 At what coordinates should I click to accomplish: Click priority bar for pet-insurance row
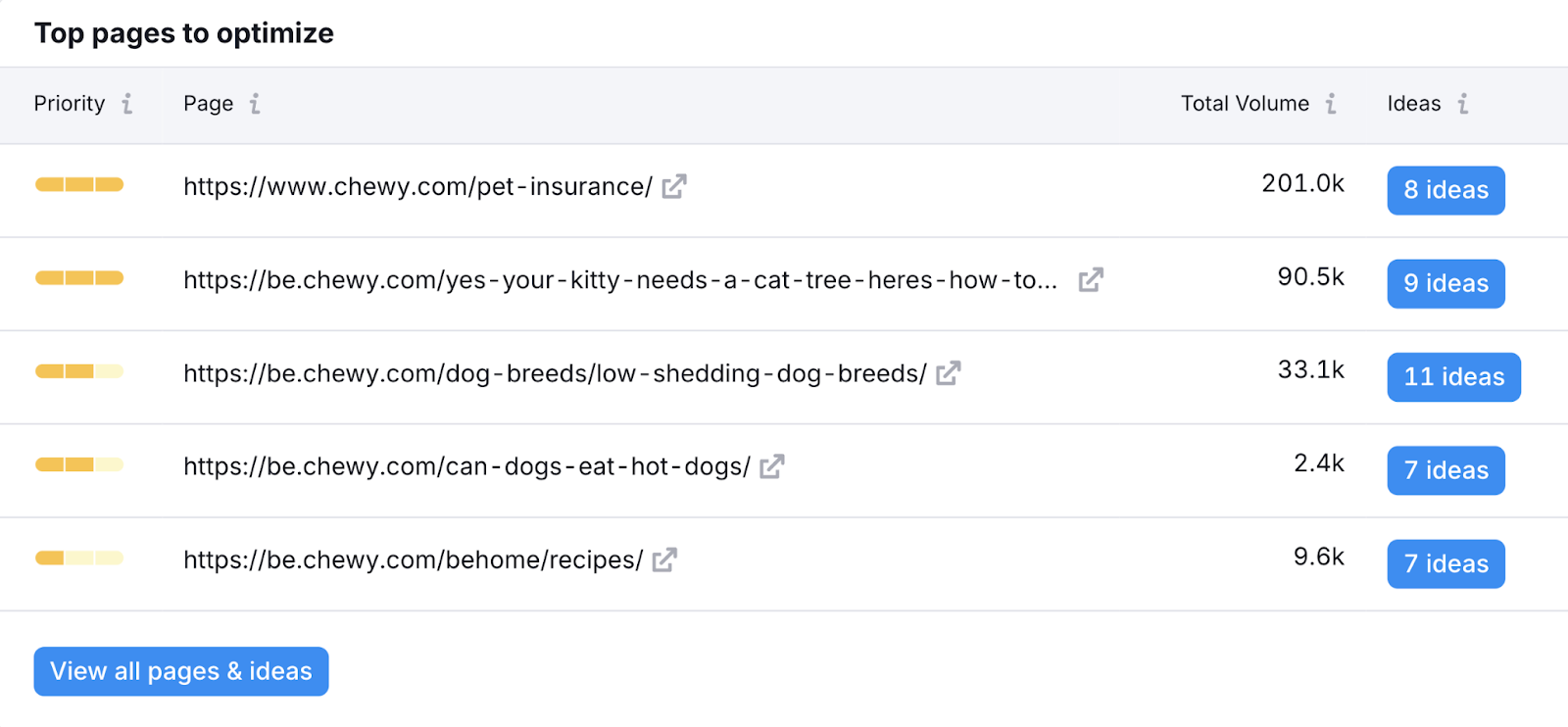point(79,184)
